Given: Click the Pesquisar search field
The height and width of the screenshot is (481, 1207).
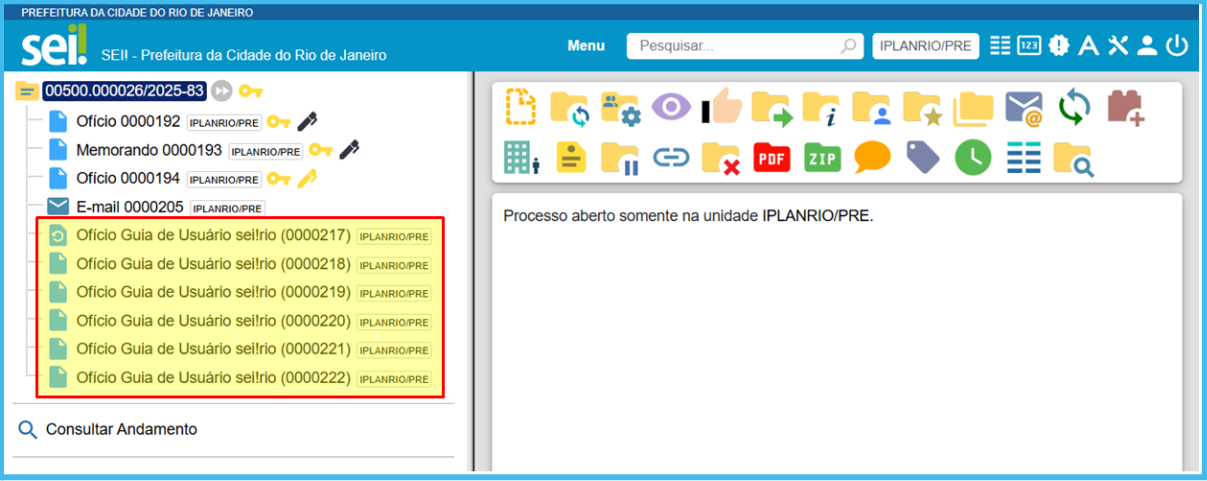Looking at the screenshot, I should coord(735,46).
